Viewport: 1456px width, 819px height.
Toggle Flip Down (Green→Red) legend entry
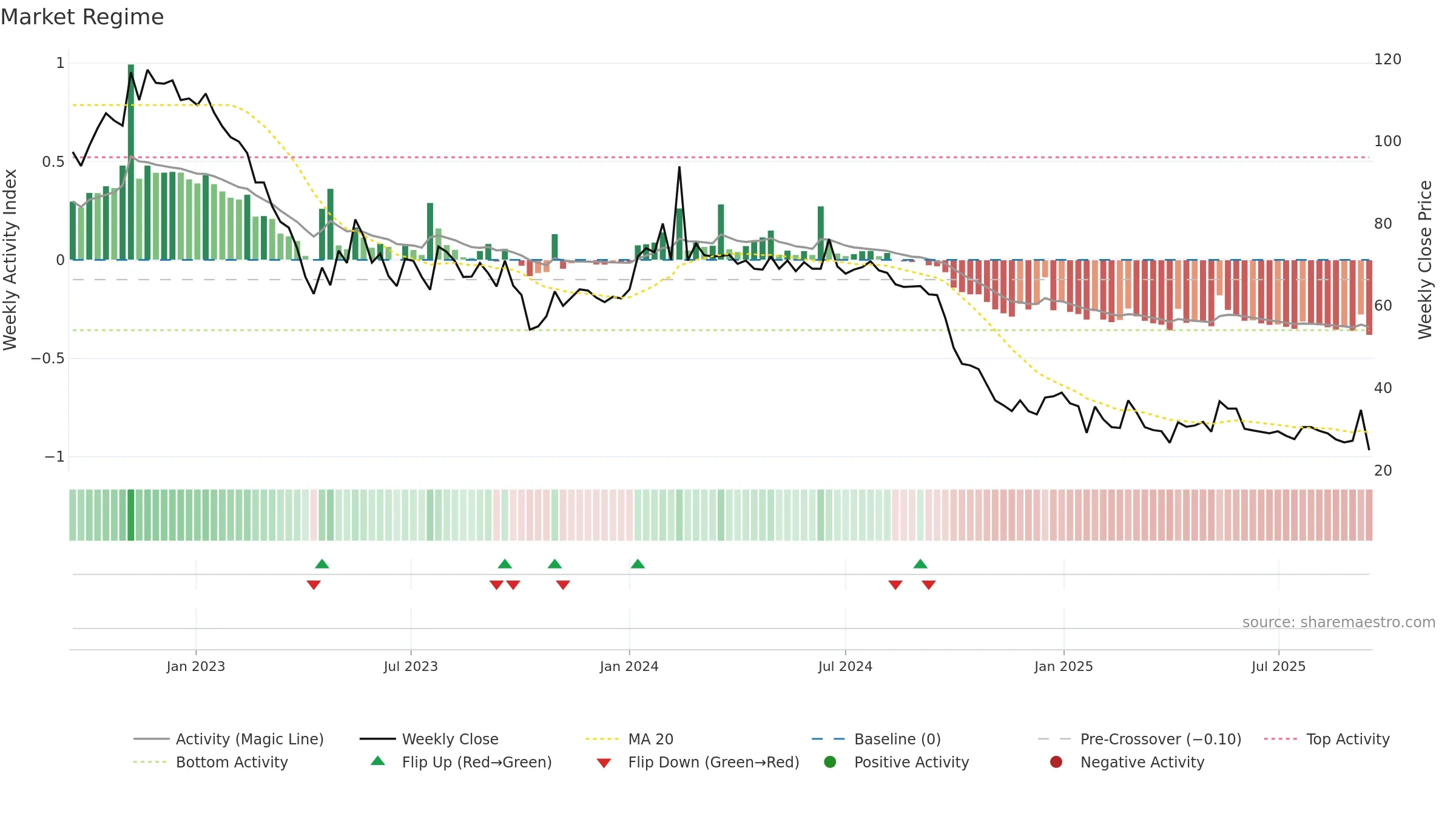click(x=698, y=762)
